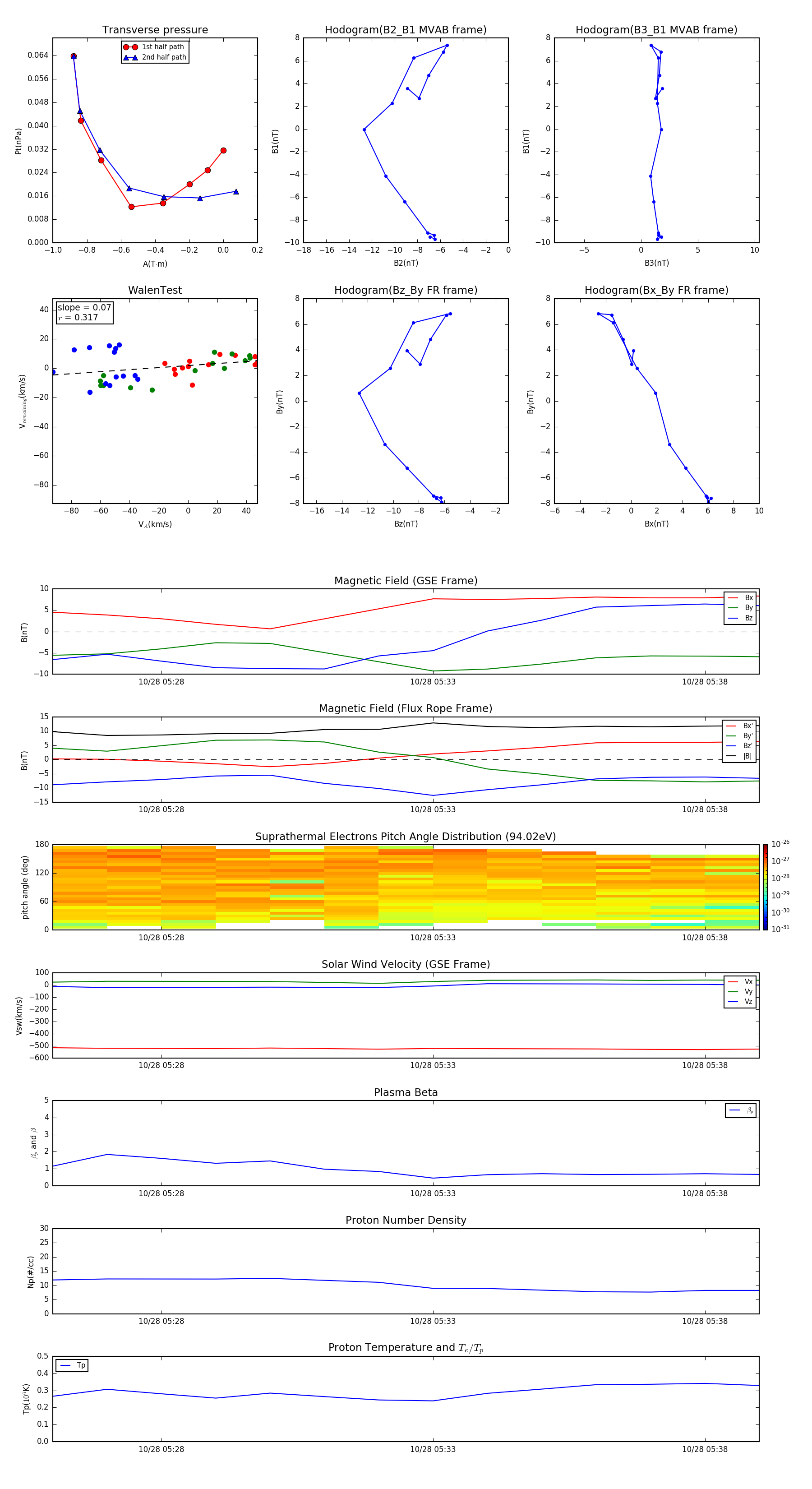The width and height of the screenshot is (812, 1489).
Task: Select the By' entry in Flux Rope legend
Action: point(739,736)
